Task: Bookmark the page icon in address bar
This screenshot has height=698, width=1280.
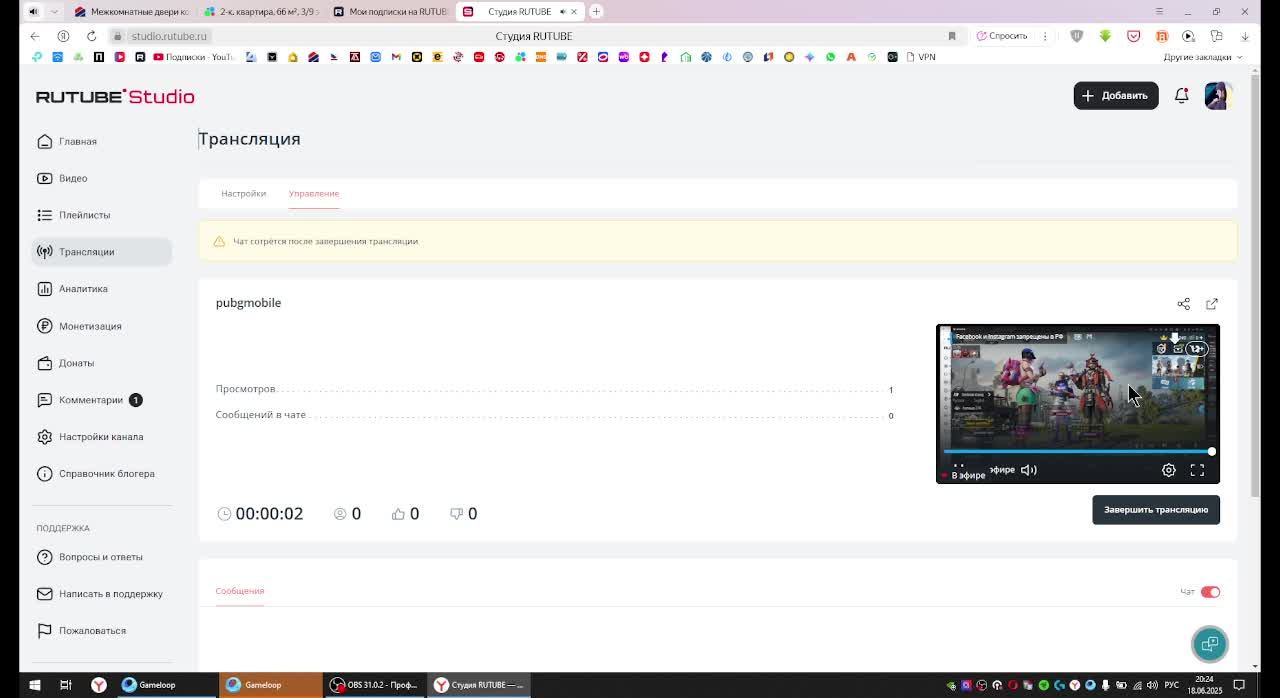Action: [952, 36]
